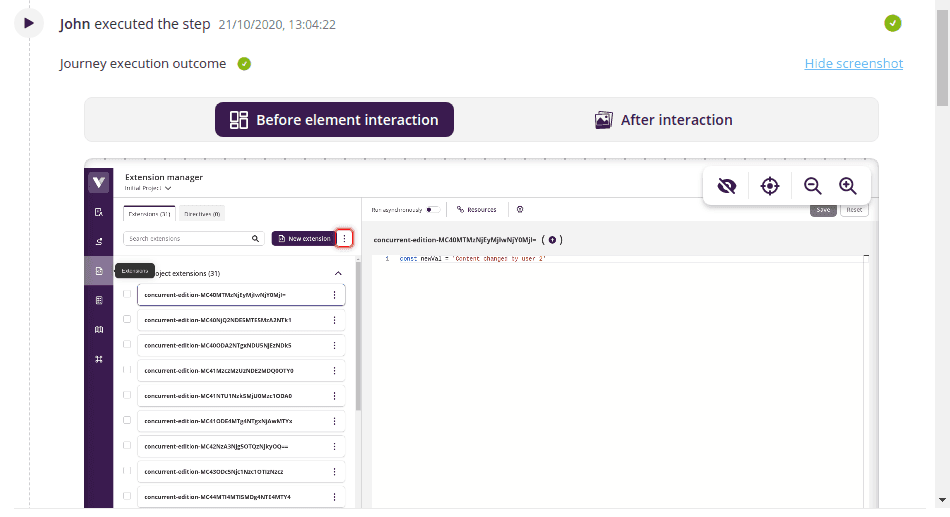The image size is (950, 517).
Task: Click code line 'Content changed by user 2'
Action: click(x=473, y=259)
